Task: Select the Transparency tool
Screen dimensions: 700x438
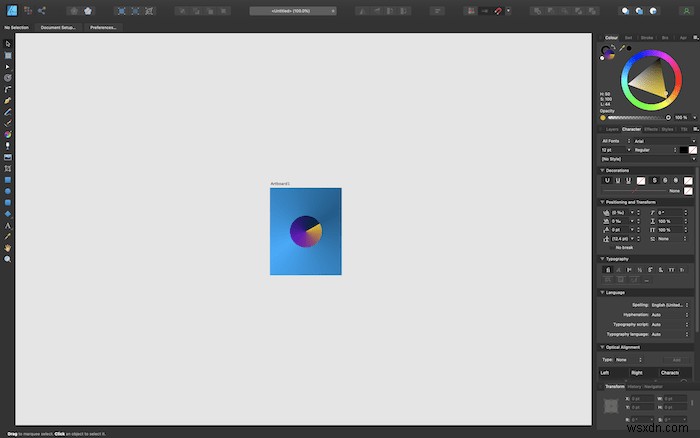Action: click(8, 146)
